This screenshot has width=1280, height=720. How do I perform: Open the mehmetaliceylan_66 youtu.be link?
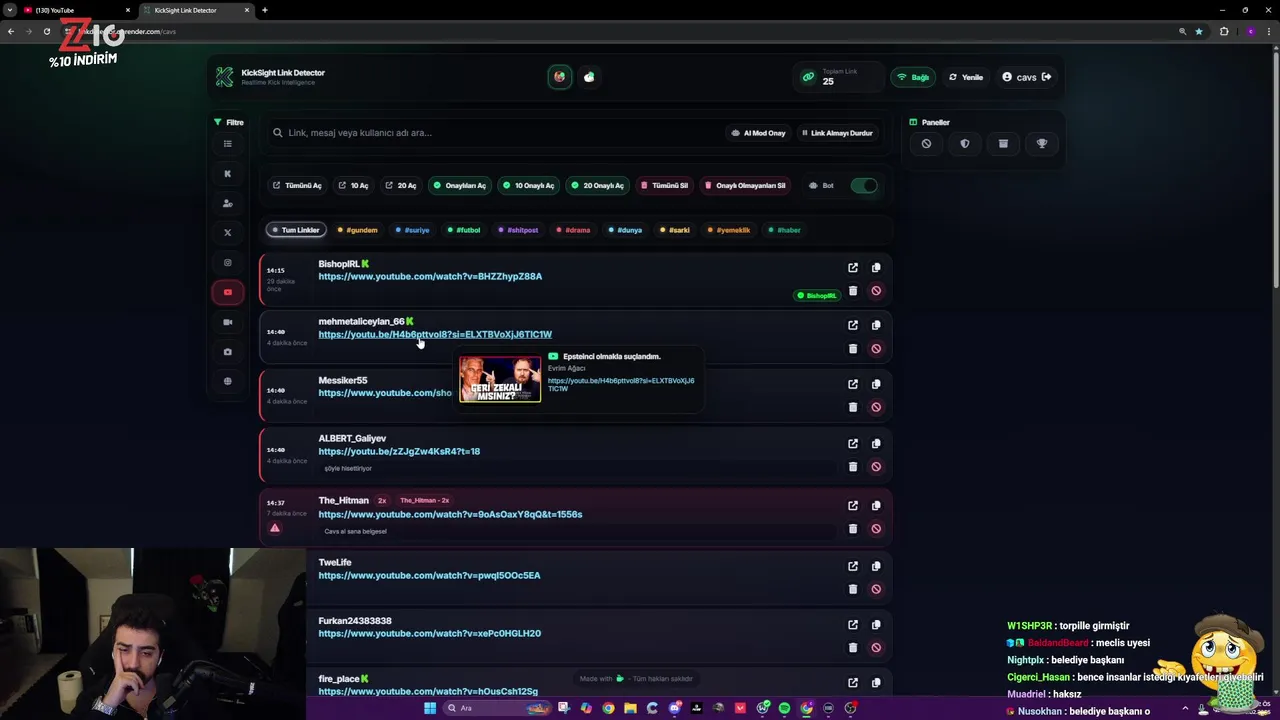pyautogui.click(x=435, y=334)
